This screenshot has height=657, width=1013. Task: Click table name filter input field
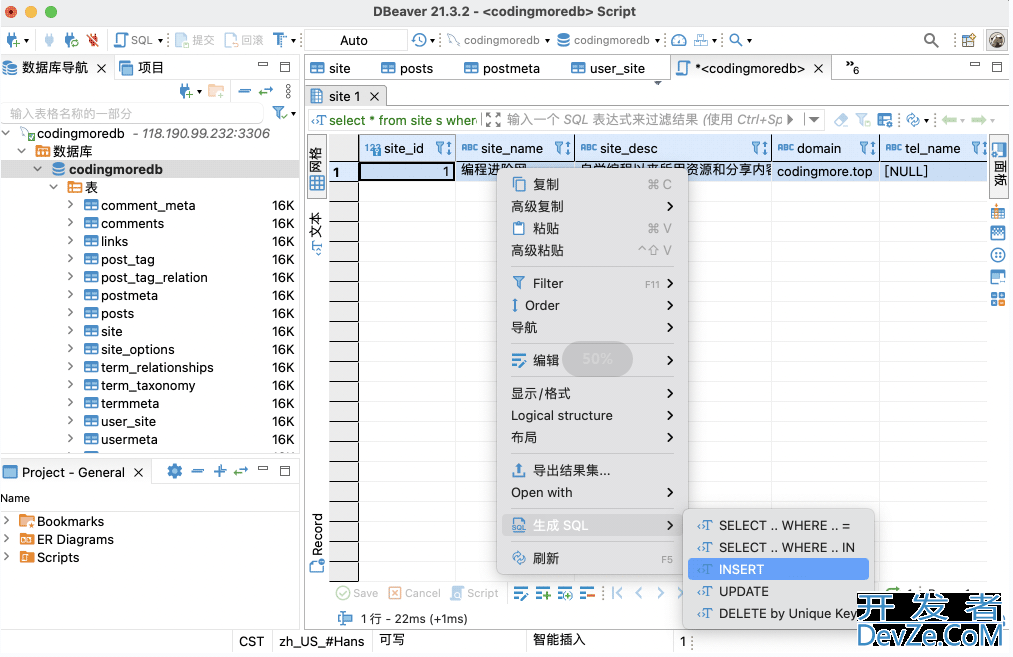coord(132,113)
